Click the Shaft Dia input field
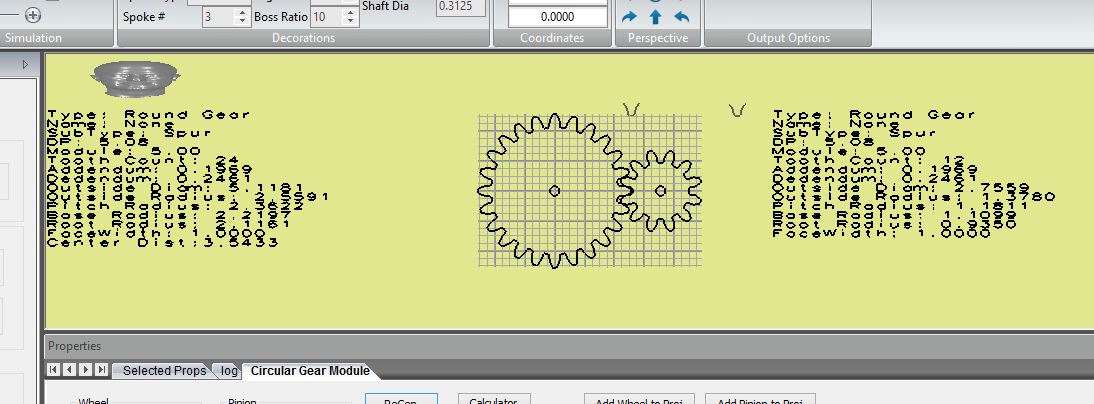 point(461,7)
